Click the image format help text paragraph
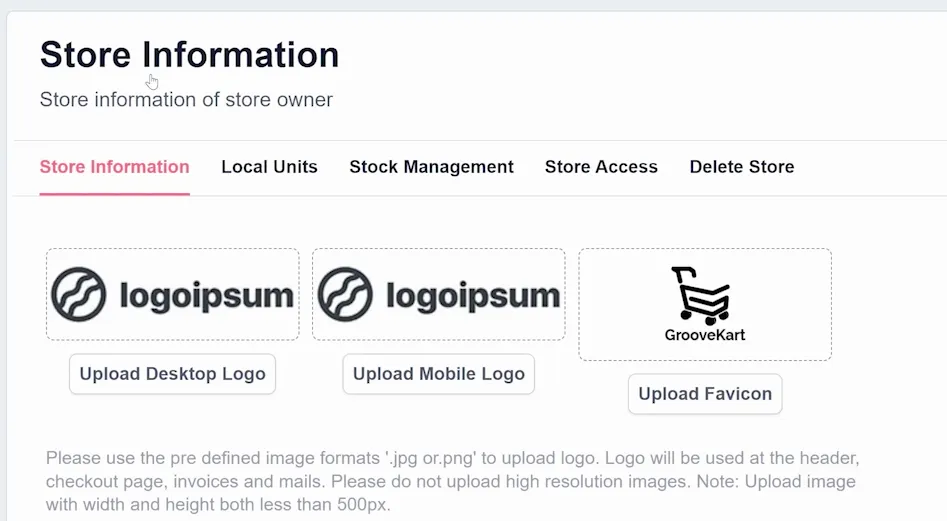Viewport: 947px width, 521px height. coord(452,481)
